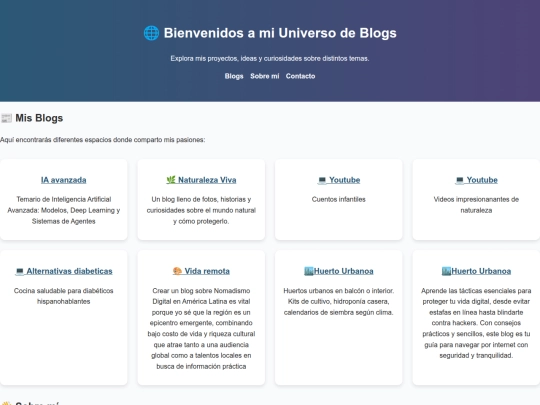Open the Youtube link for nature videos
Image resolution: width=540 pixels, height=405 pixels.
(476, 180)
